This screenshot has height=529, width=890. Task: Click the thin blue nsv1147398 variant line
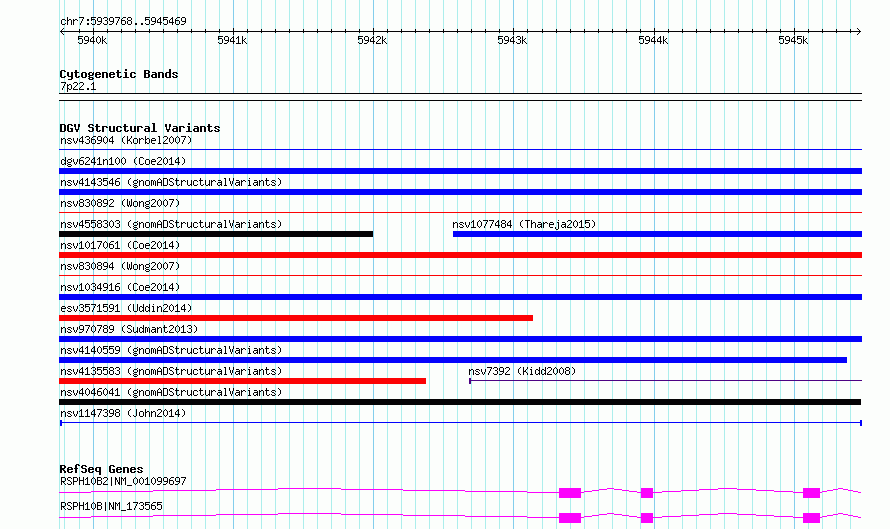(x=461, y=423)
